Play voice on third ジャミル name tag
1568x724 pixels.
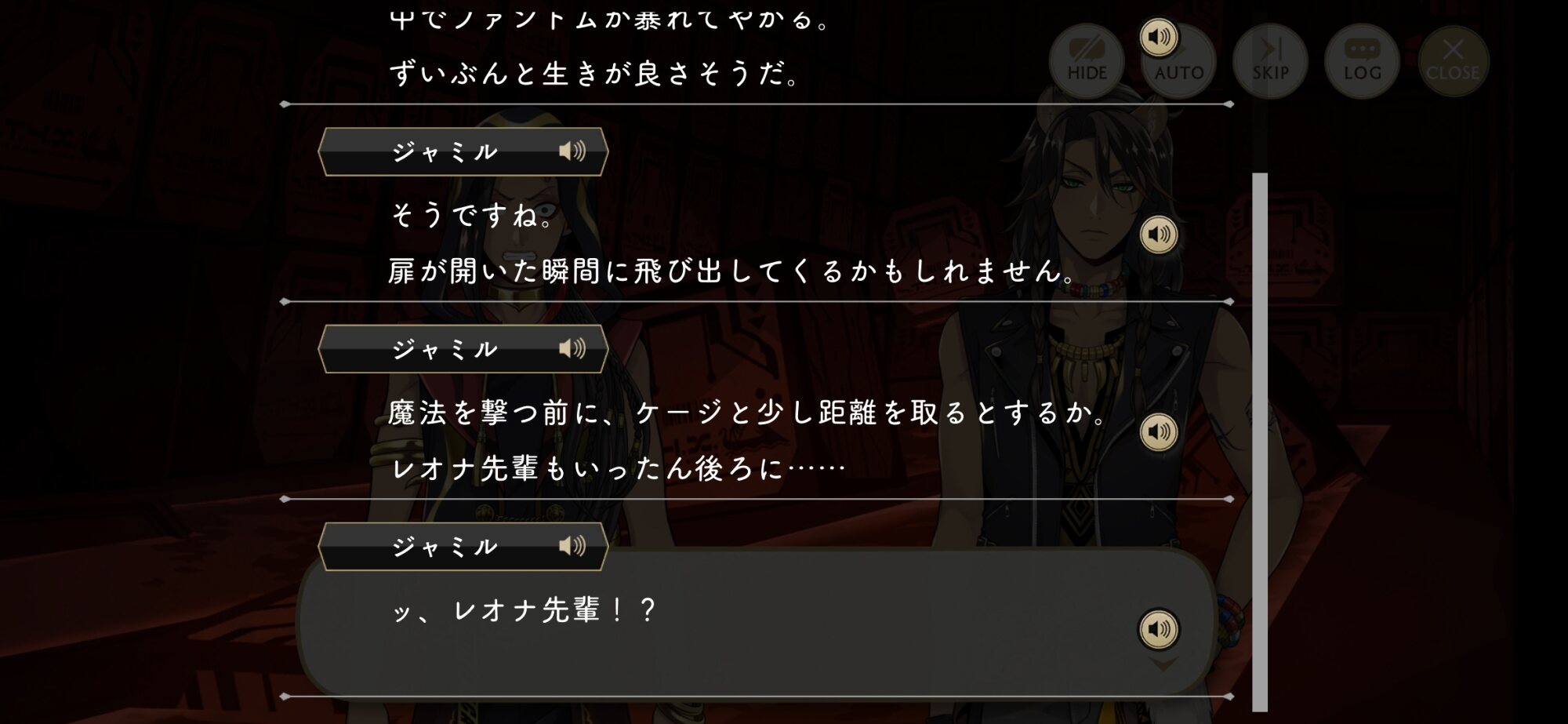coord(572,546)
